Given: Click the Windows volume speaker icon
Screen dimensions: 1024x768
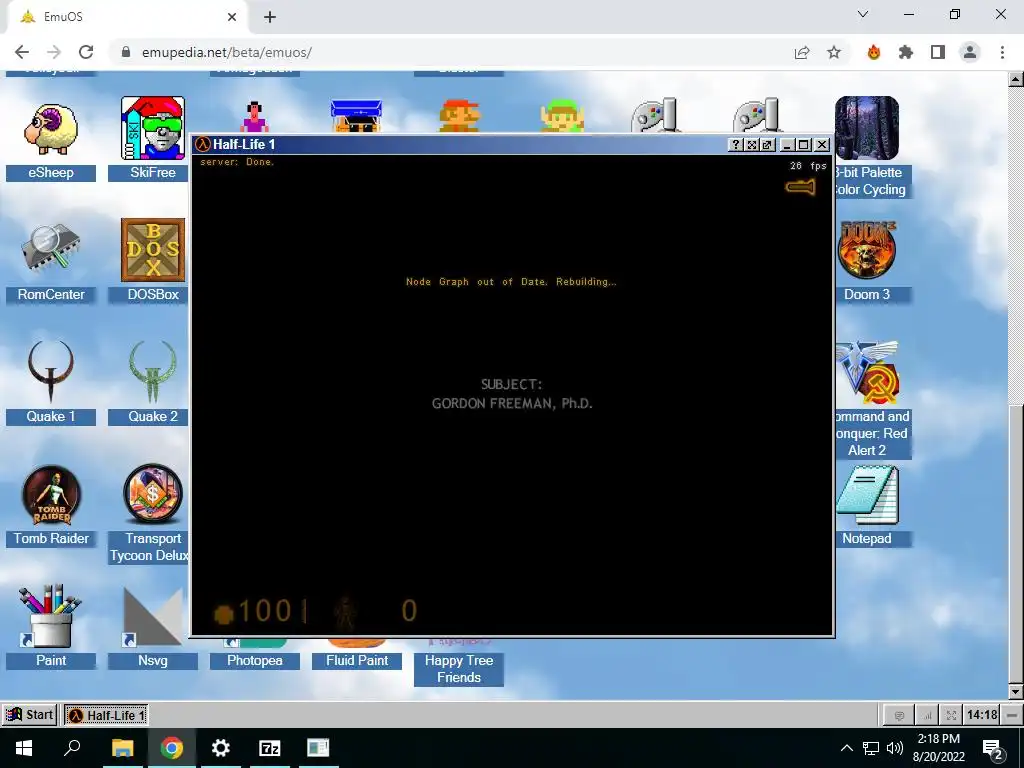Looking at the screenshot, I should pos(895,748).
